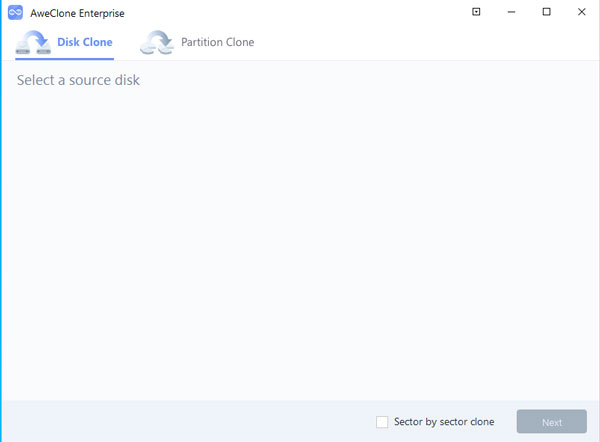Select the Disk Clone tab icon
600x442 pixels.
pos(33,42)
